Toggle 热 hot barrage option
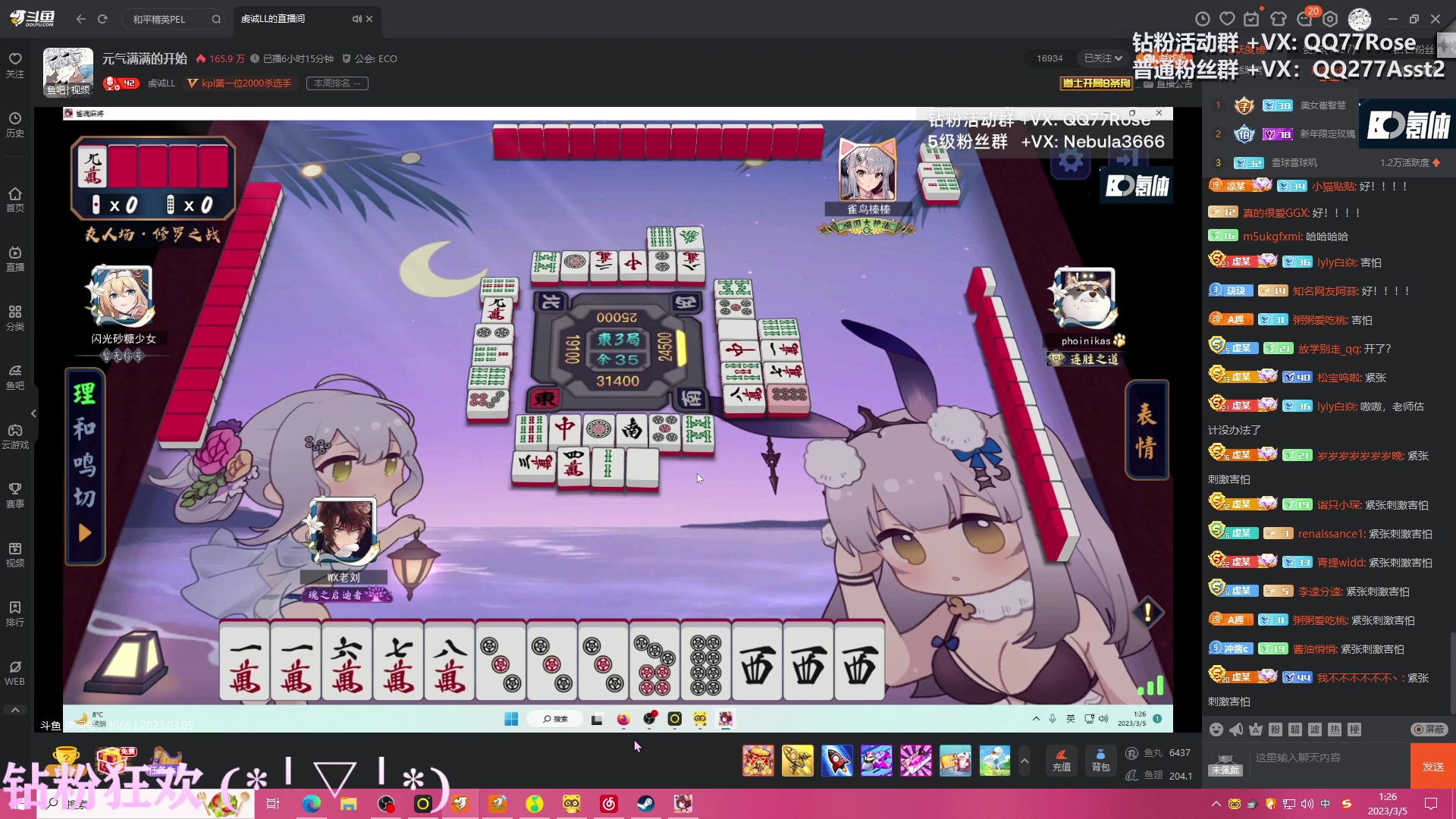This screenshot has height=819, width=1456. pyautogui.click(x=1335, y=730)
